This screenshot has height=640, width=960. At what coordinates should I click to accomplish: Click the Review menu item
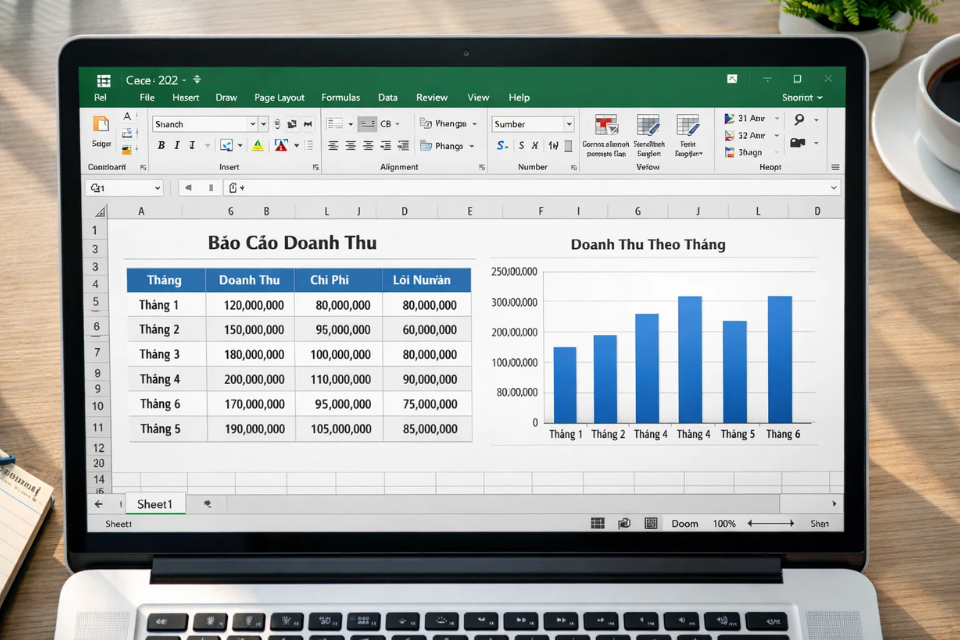click(431, 97)
